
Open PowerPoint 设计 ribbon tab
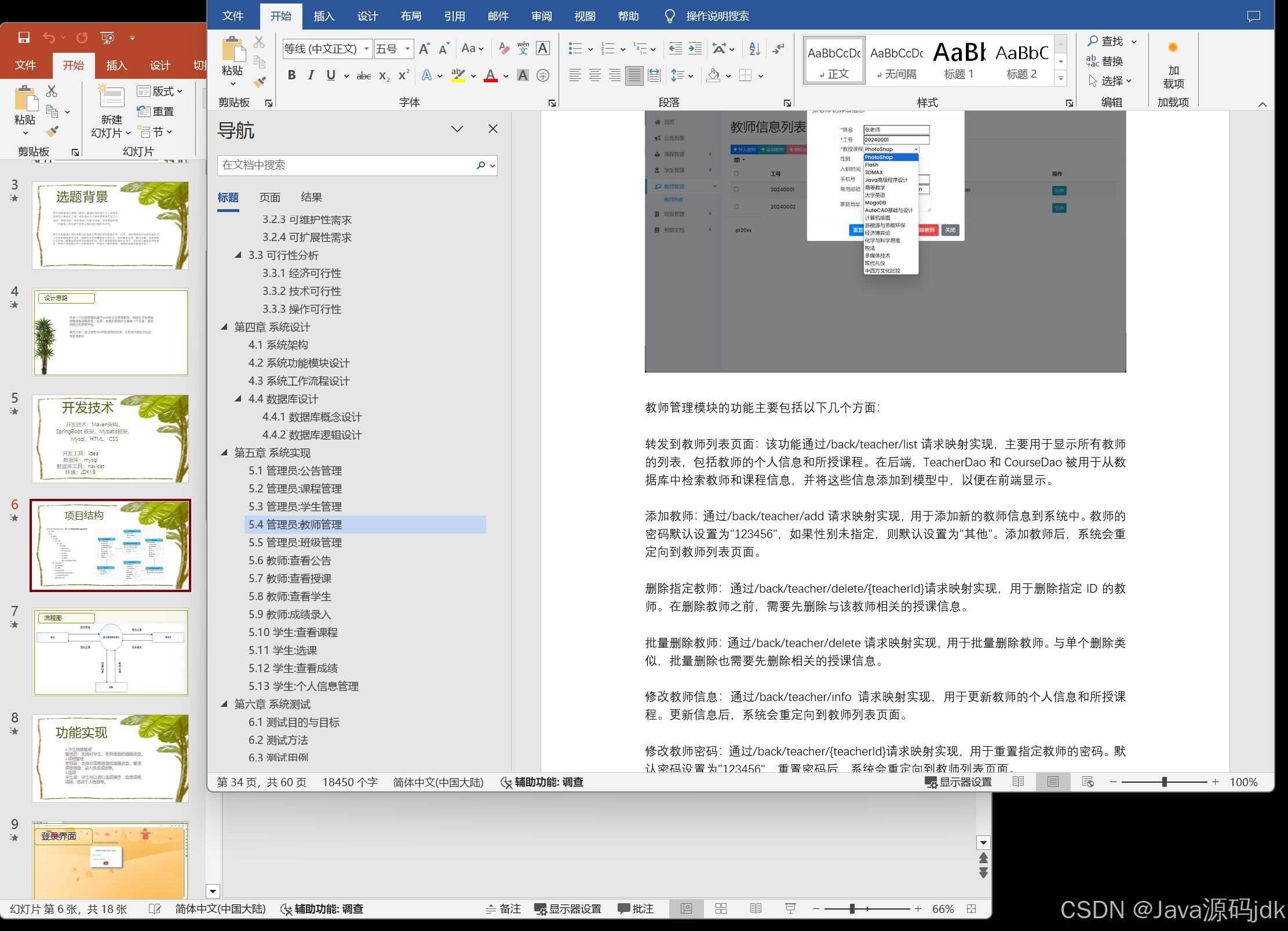160,65
